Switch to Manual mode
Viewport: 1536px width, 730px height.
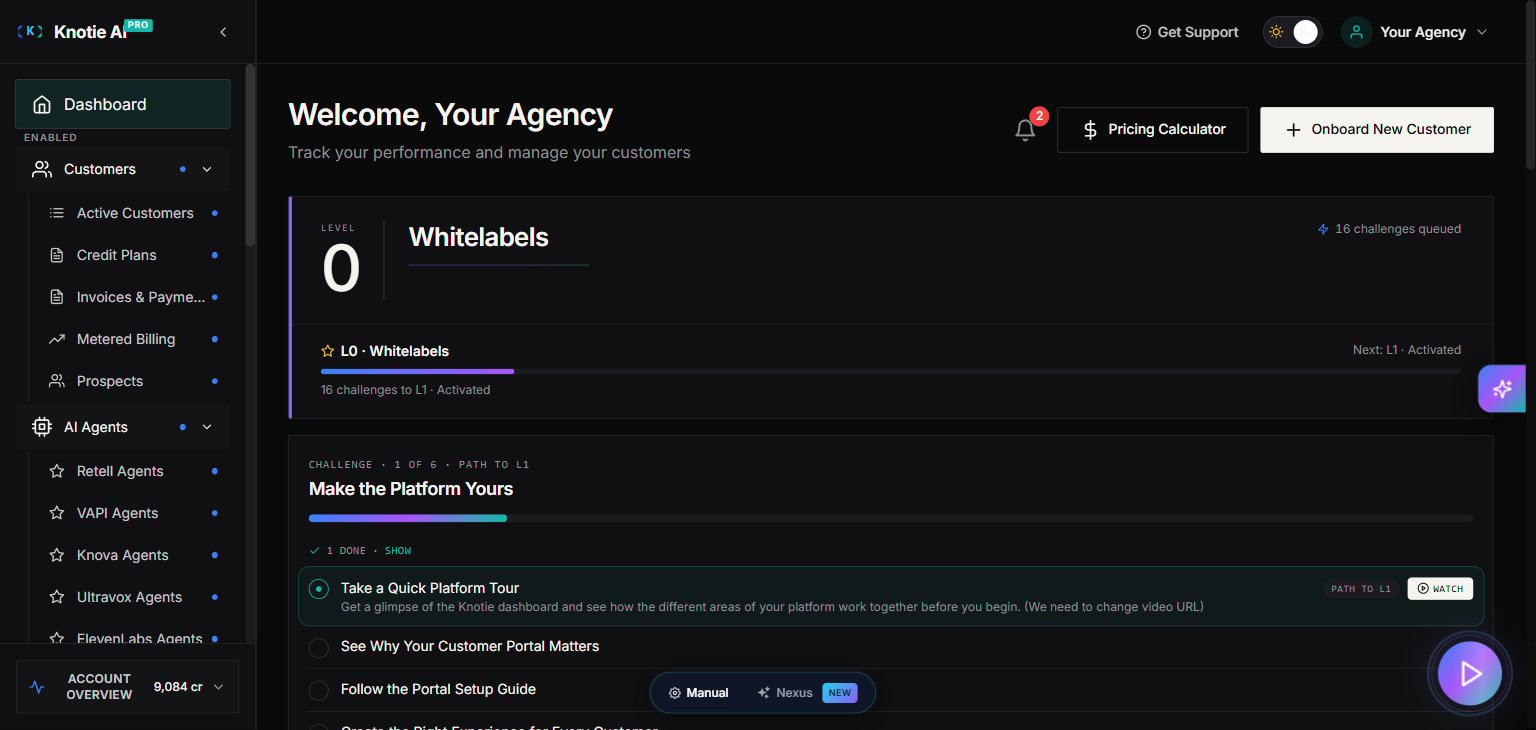[x=699, y=693]
